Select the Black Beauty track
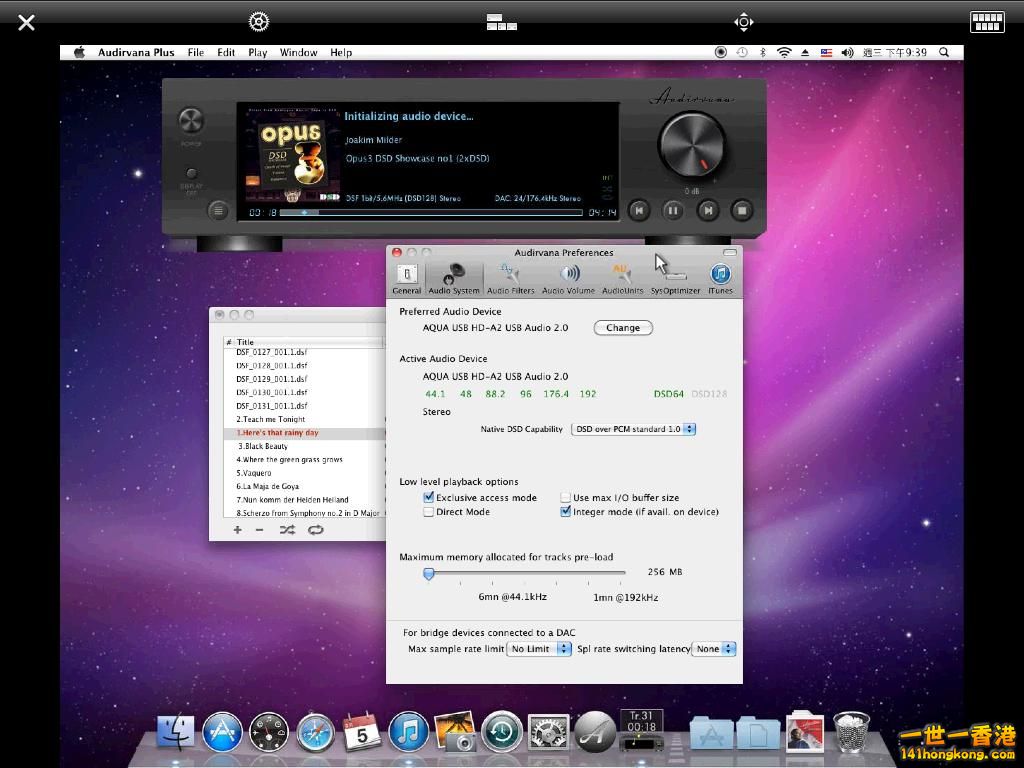 click(x=265, y=446)
